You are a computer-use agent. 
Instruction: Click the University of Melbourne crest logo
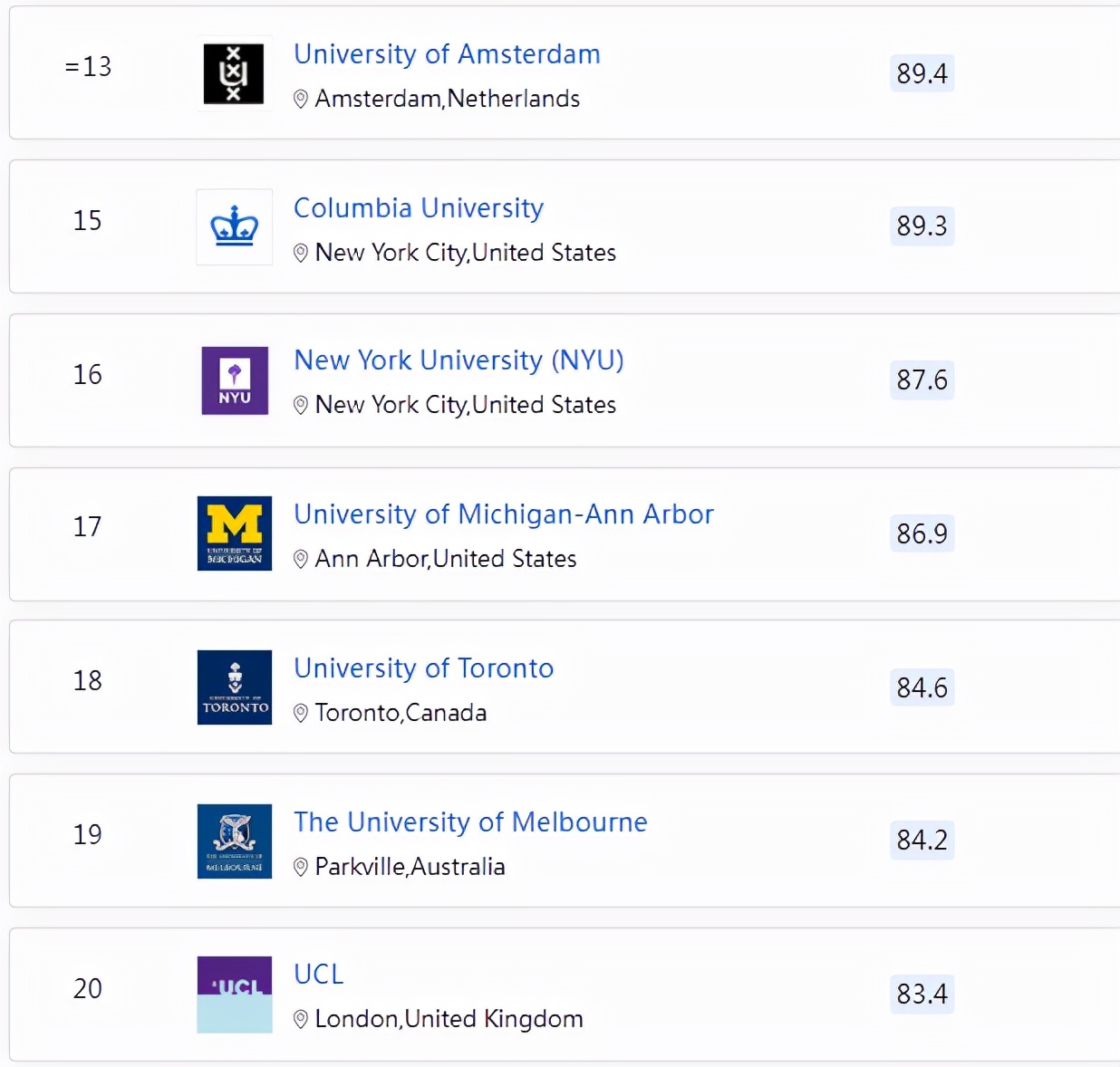point(235,841)
